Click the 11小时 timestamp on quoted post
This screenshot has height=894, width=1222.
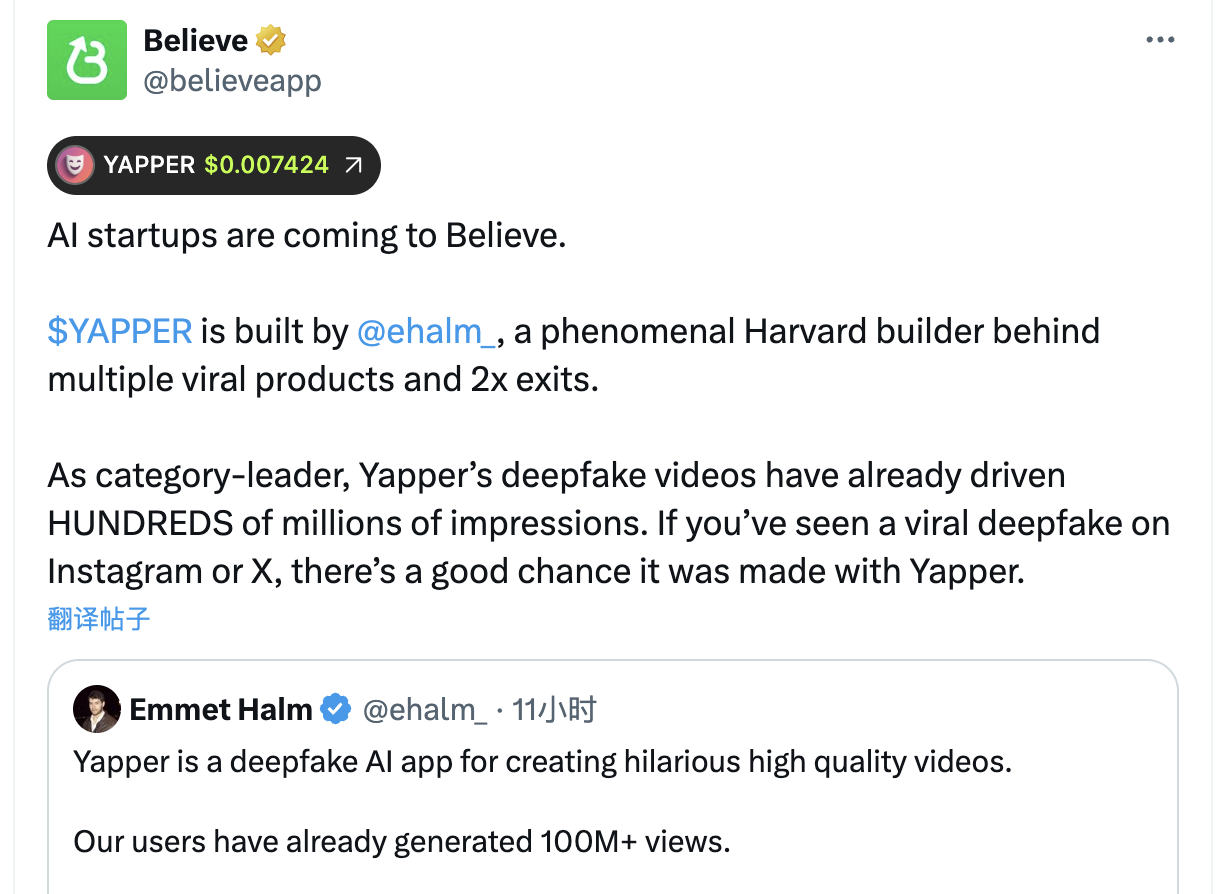click(554, 710)
